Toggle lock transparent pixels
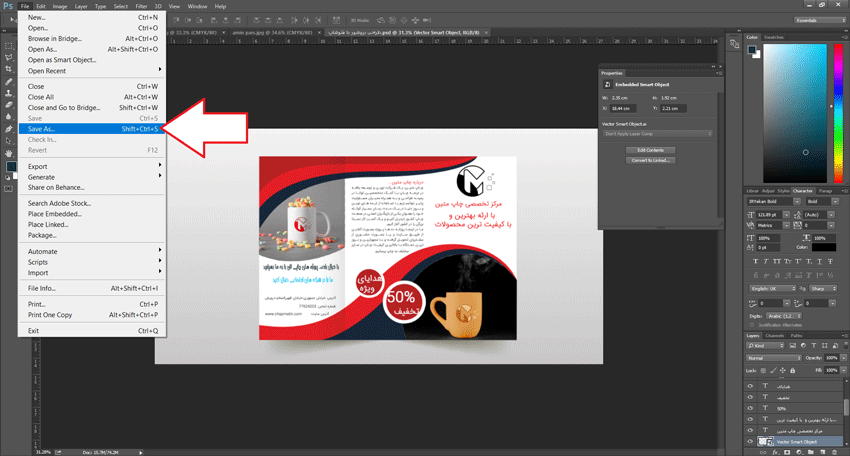The width and height of the screenshot is (850, 456). (x=763, y=370)
